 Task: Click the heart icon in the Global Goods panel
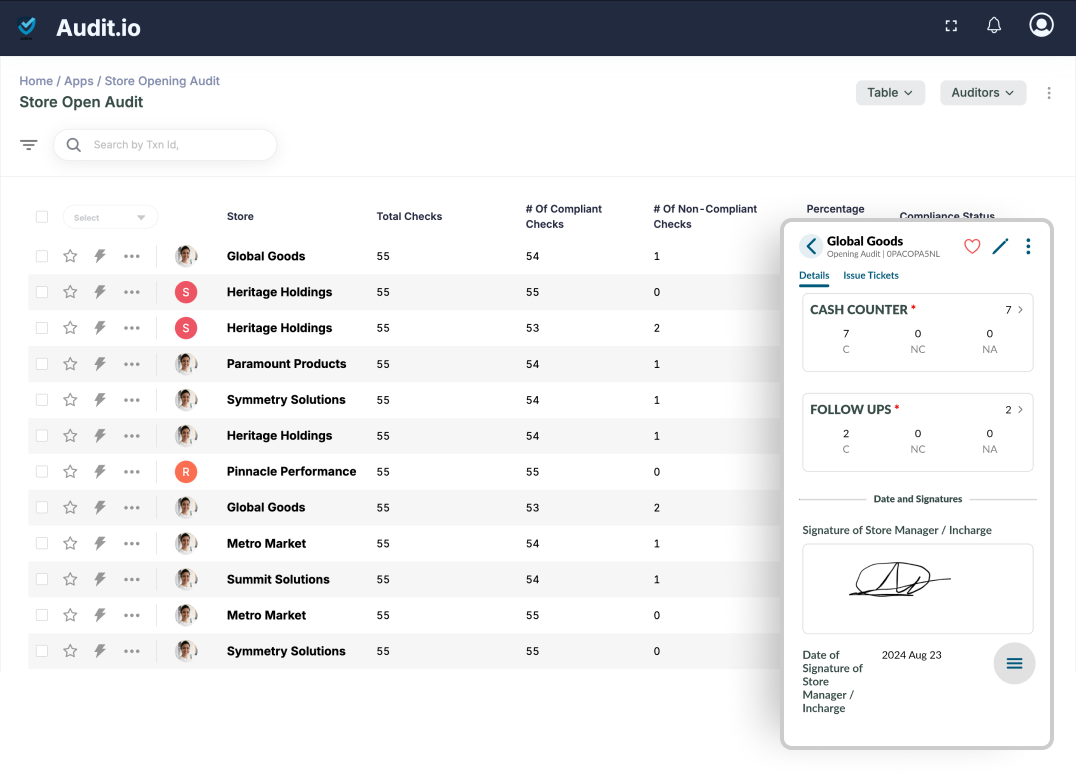[971, 245]
